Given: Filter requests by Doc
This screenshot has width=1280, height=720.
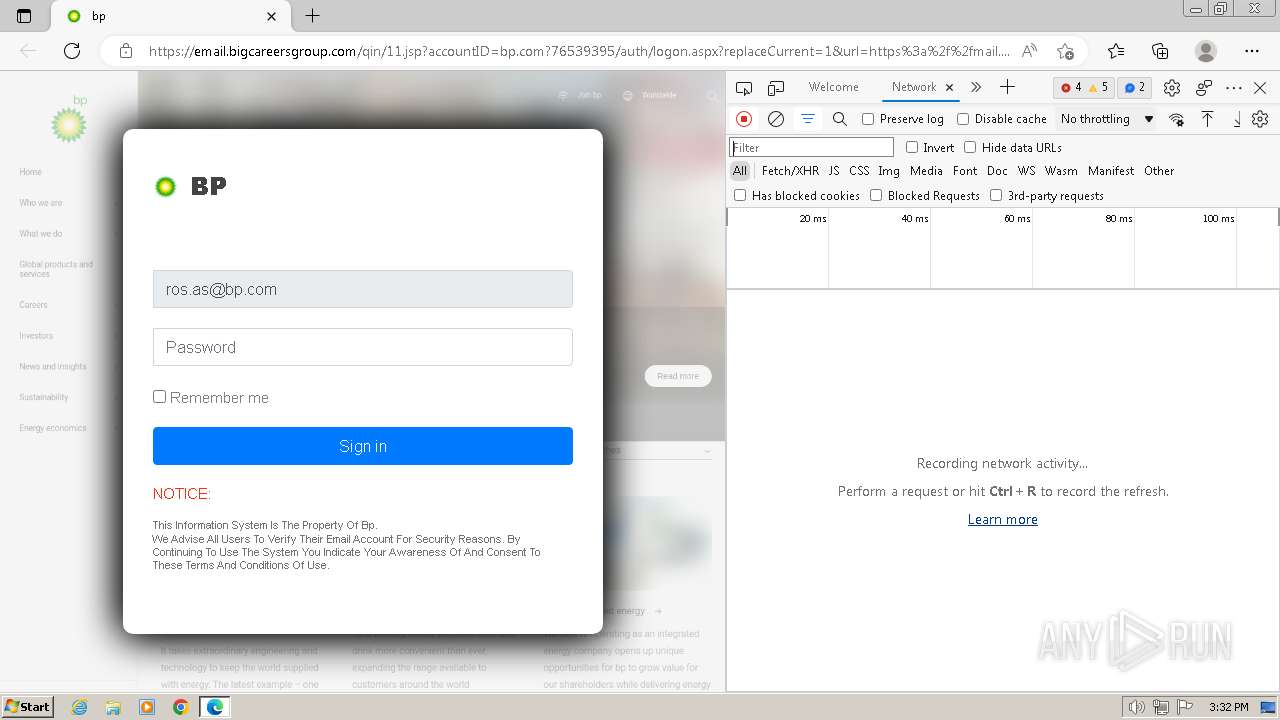Looking at the screenshot, I should click(x=997, y=171).
